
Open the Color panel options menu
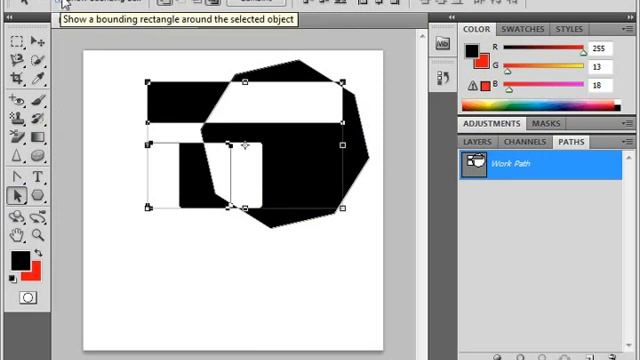tap(627, 29)
